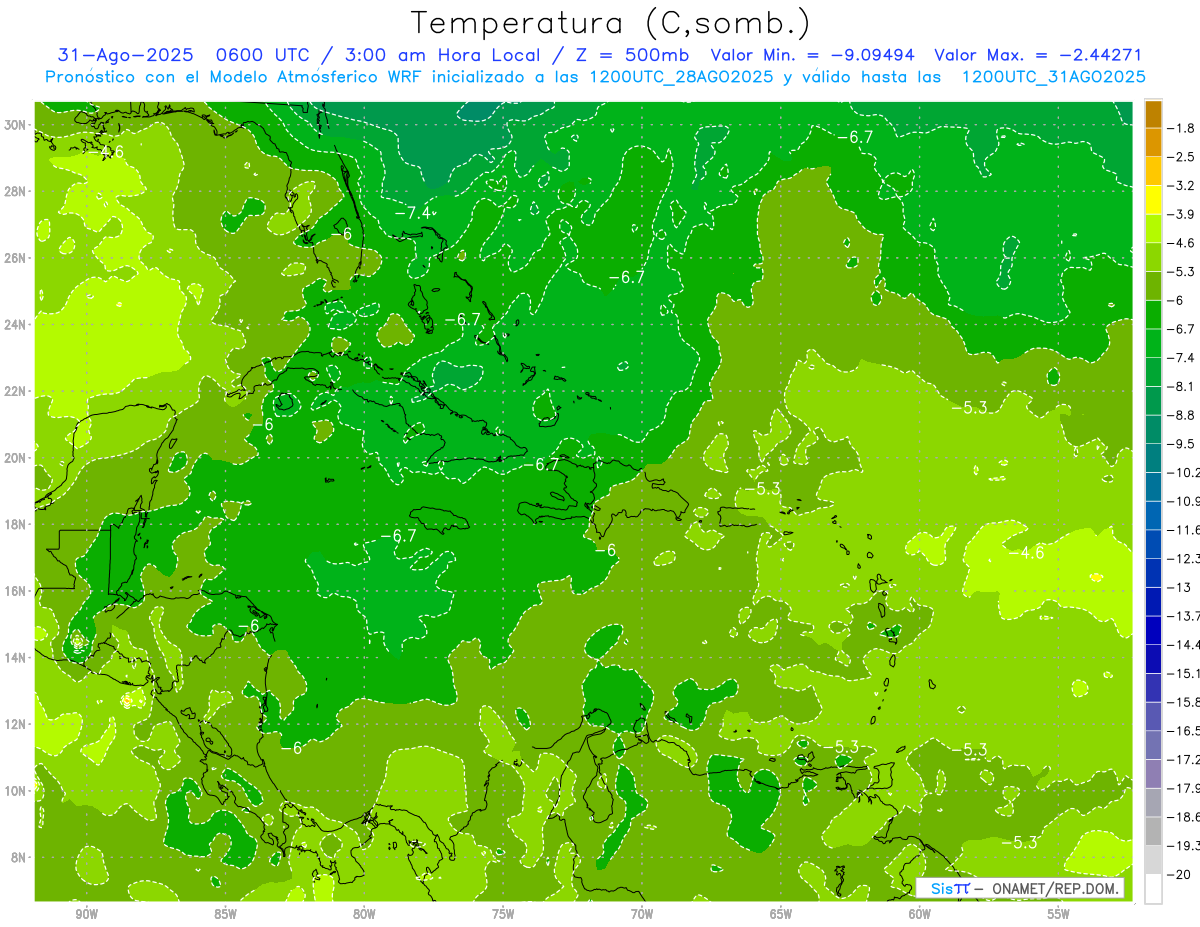Pick the yellow swatch between -3.2 and -3.9

click(x=1154, y=200)
